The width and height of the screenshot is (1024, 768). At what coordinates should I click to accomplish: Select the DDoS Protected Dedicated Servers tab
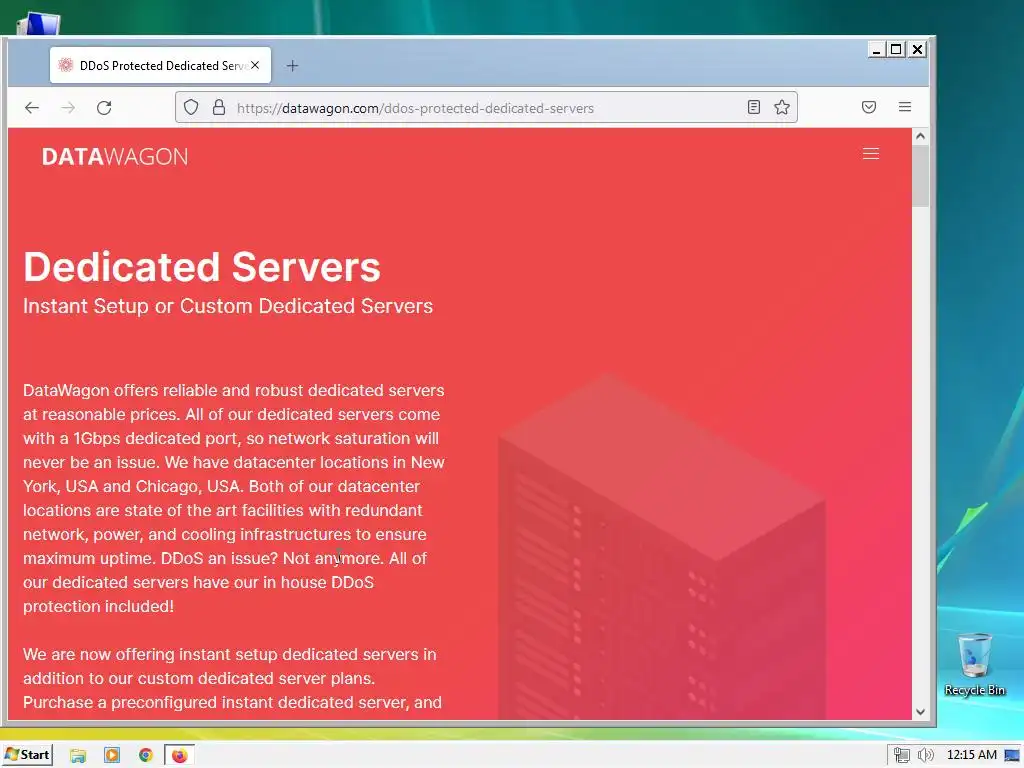[x=161, y=65]
